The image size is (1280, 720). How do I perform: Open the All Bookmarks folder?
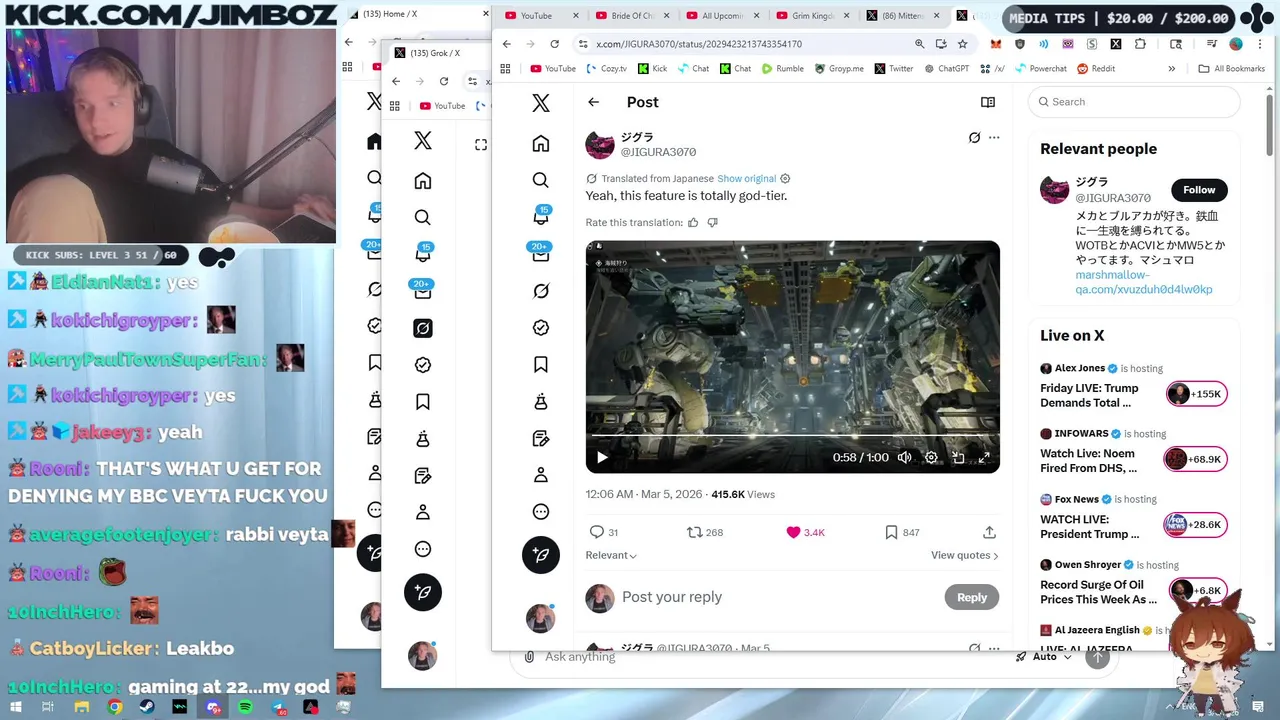pos(1231,69)
